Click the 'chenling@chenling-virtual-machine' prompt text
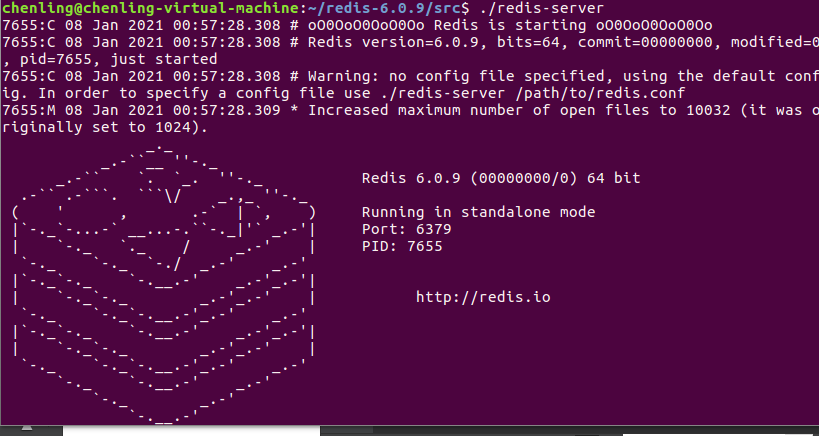819x436 pixels. [150, 8]
